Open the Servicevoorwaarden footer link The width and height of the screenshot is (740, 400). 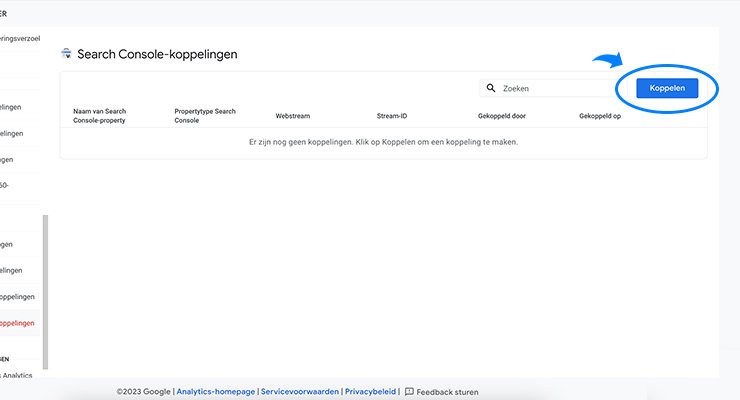tap(300, 392)
